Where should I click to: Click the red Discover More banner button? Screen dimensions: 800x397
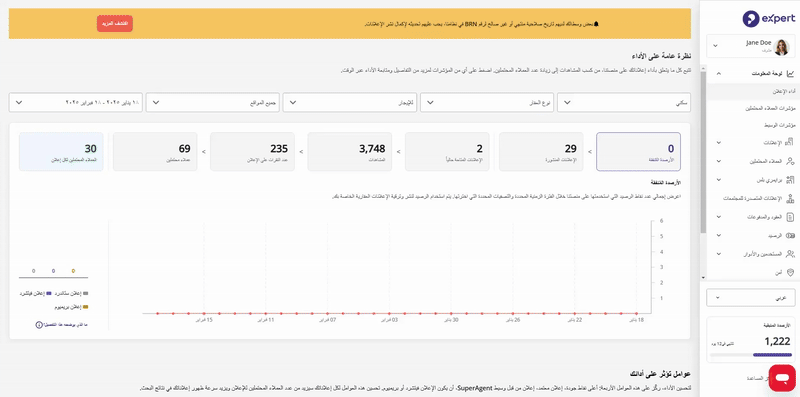tap(115, 23)
